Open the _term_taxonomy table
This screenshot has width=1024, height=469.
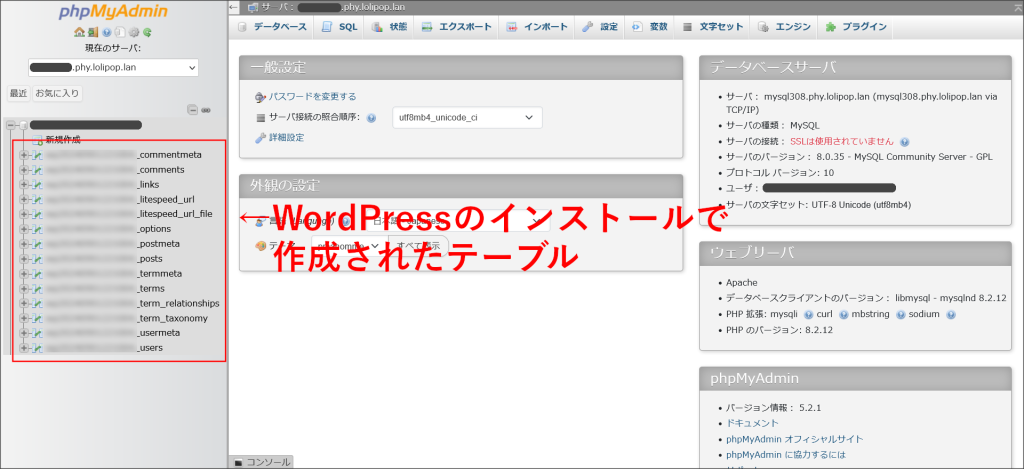[x=172, y=319]
